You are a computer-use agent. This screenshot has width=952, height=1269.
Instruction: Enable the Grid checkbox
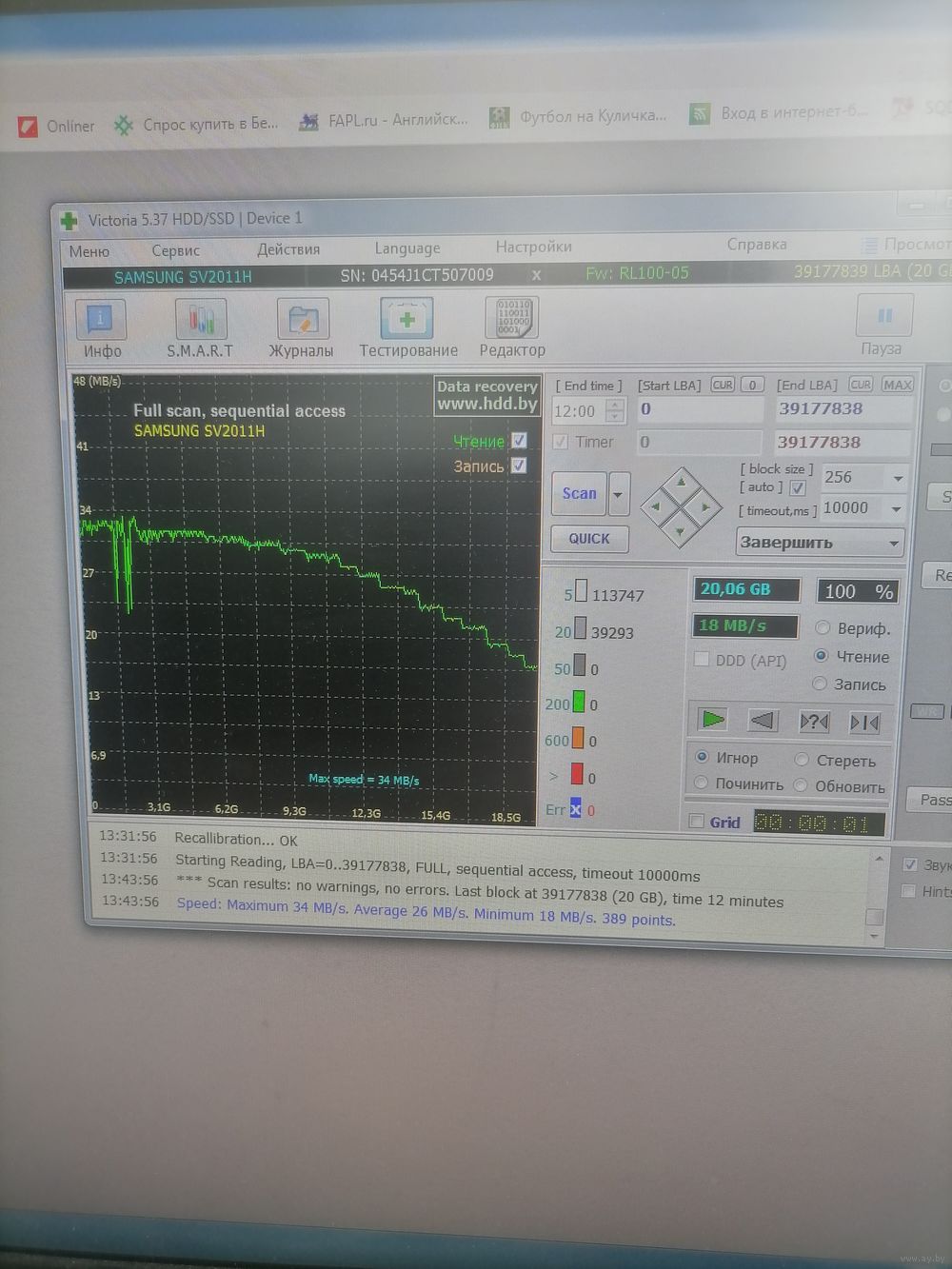pyautogui.click(x=697, y=821)
